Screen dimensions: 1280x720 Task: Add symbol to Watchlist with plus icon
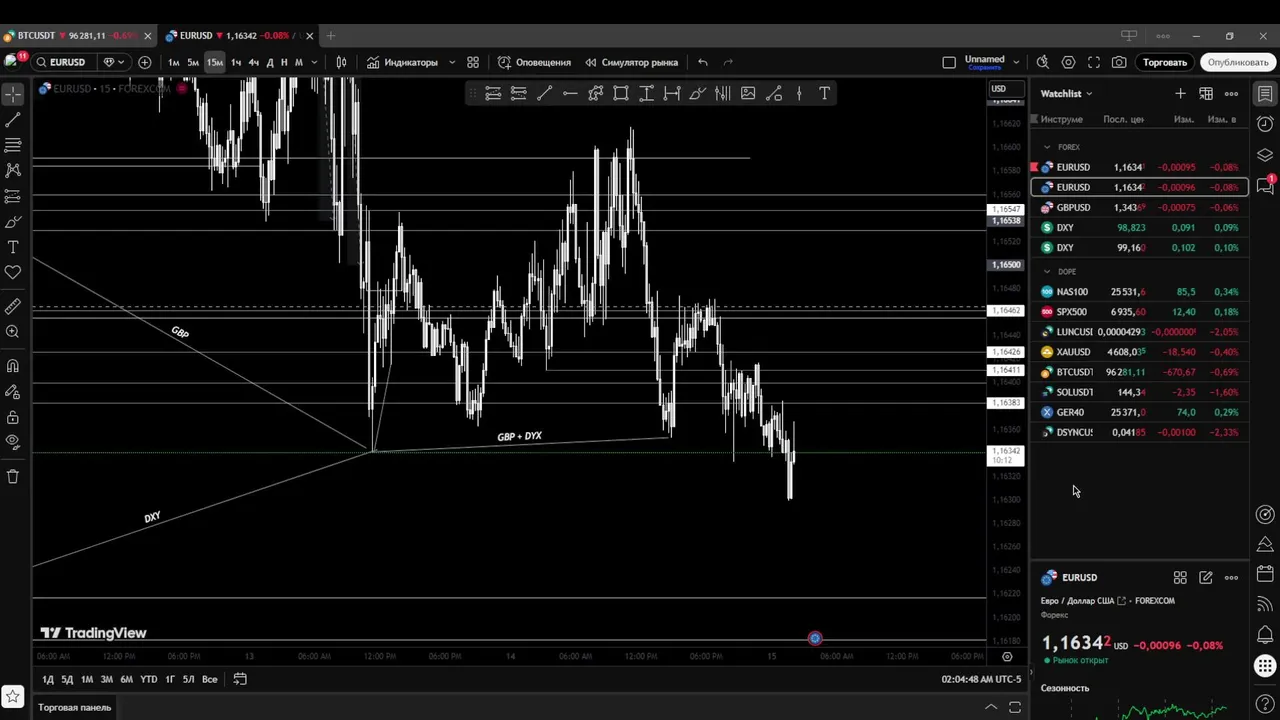tap(1180, 94)
